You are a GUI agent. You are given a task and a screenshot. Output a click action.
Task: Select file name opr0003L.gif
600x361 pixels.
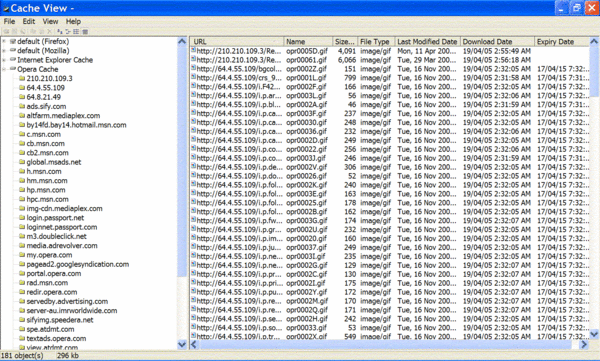pos(306,95)
